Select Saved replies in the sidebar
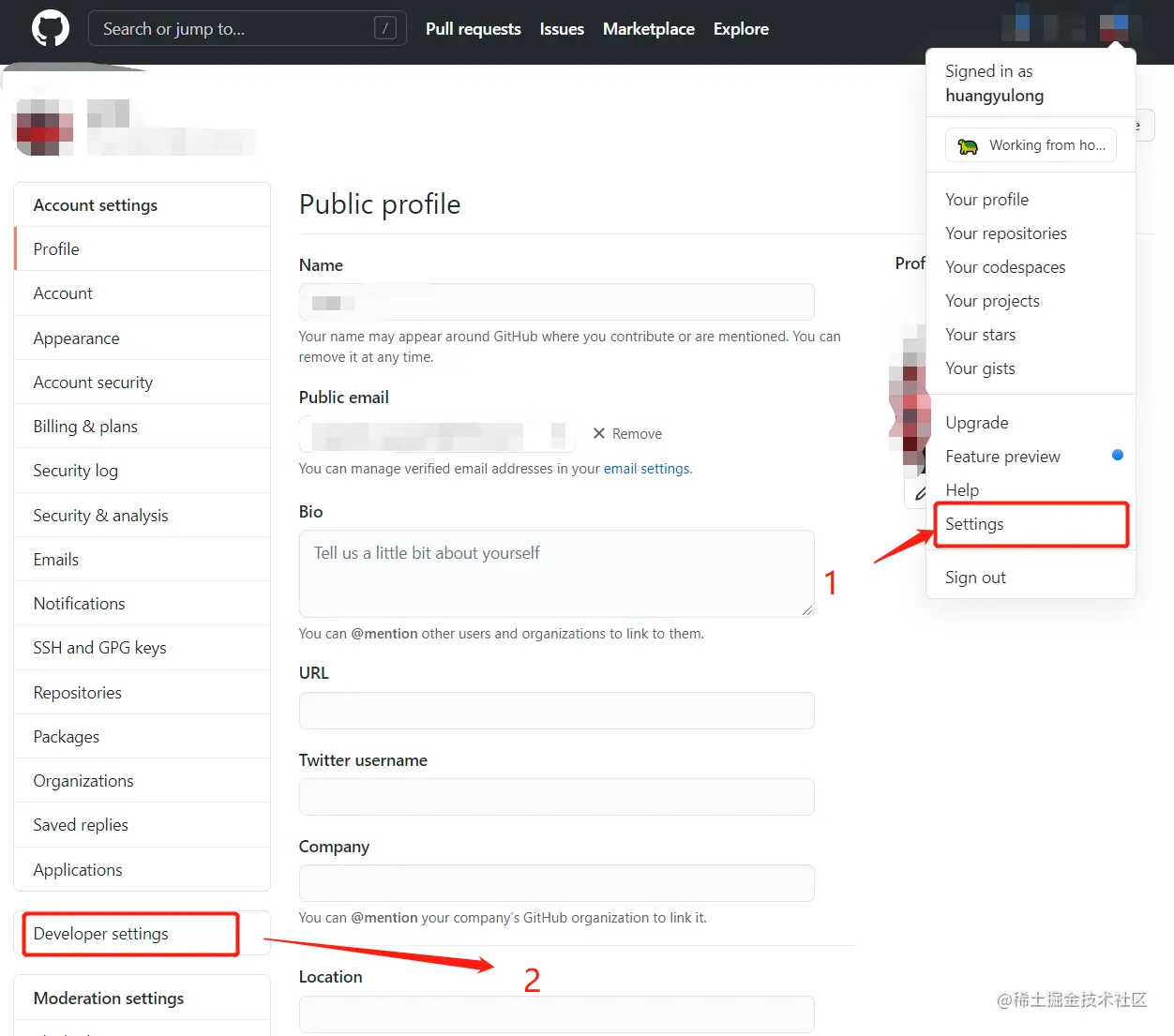The width and height of the screenshot is (1174, 1036). click(x=81, y=824)
